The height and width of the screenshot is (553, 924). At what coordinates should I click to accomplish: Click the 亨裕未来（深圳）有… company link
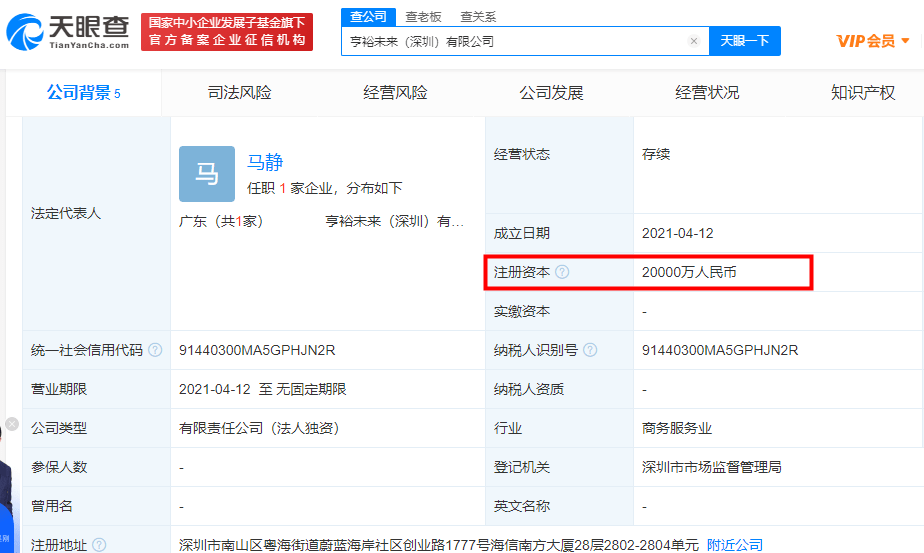tap(395, 222)
